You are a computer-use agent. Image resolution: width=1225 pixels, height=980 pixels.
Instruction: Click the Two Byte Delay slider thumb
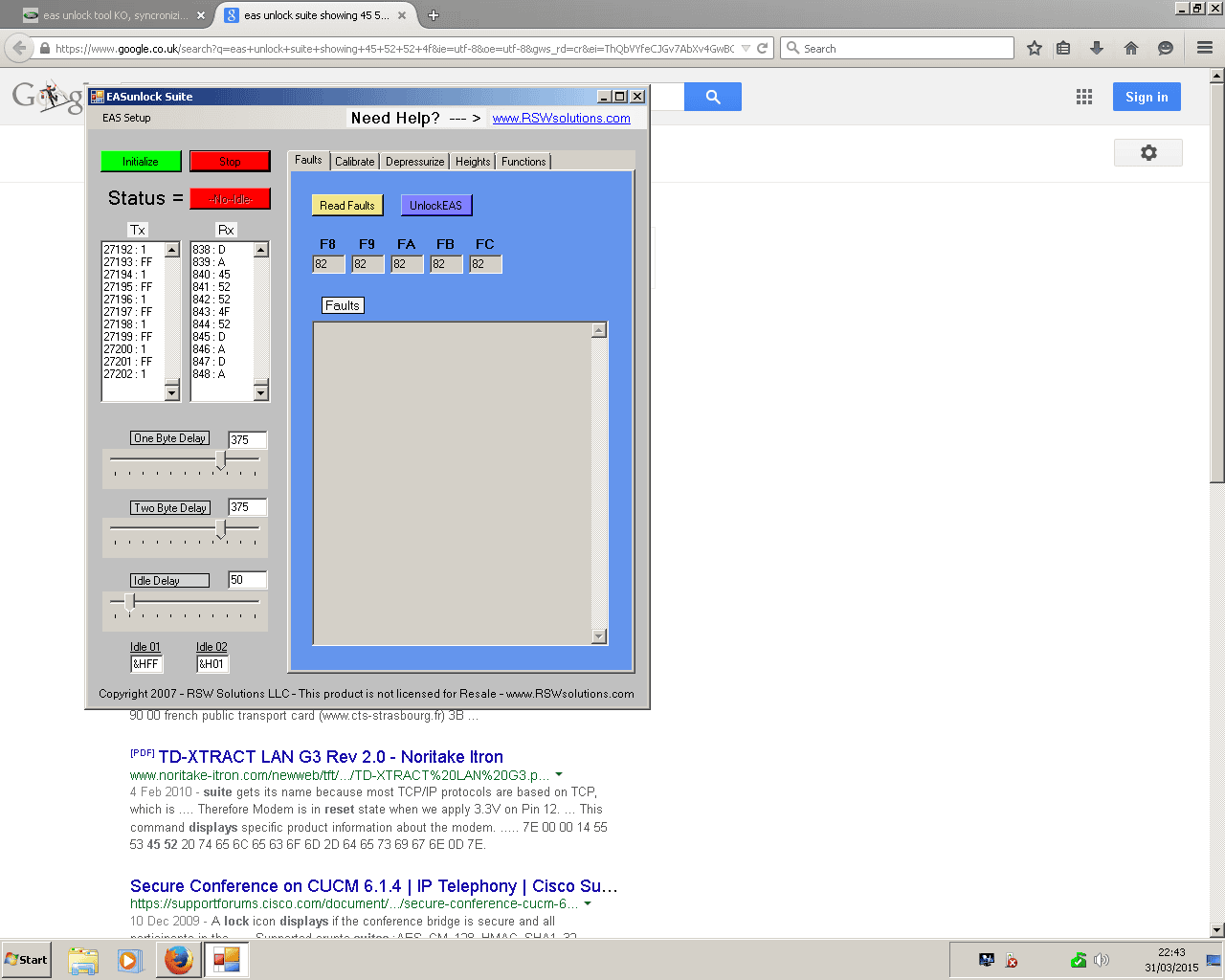coord(221,529)
